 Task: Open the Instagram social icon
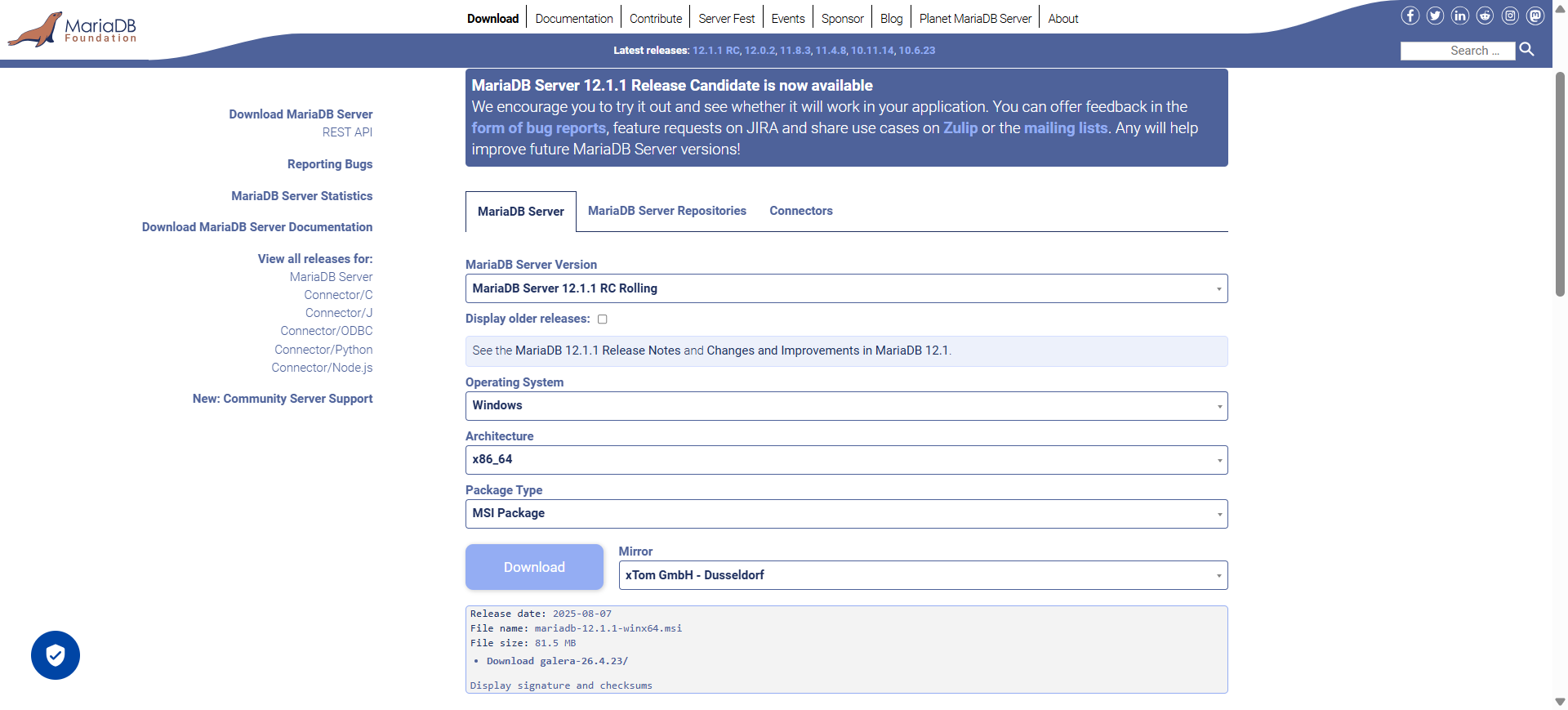point(1510,16)
